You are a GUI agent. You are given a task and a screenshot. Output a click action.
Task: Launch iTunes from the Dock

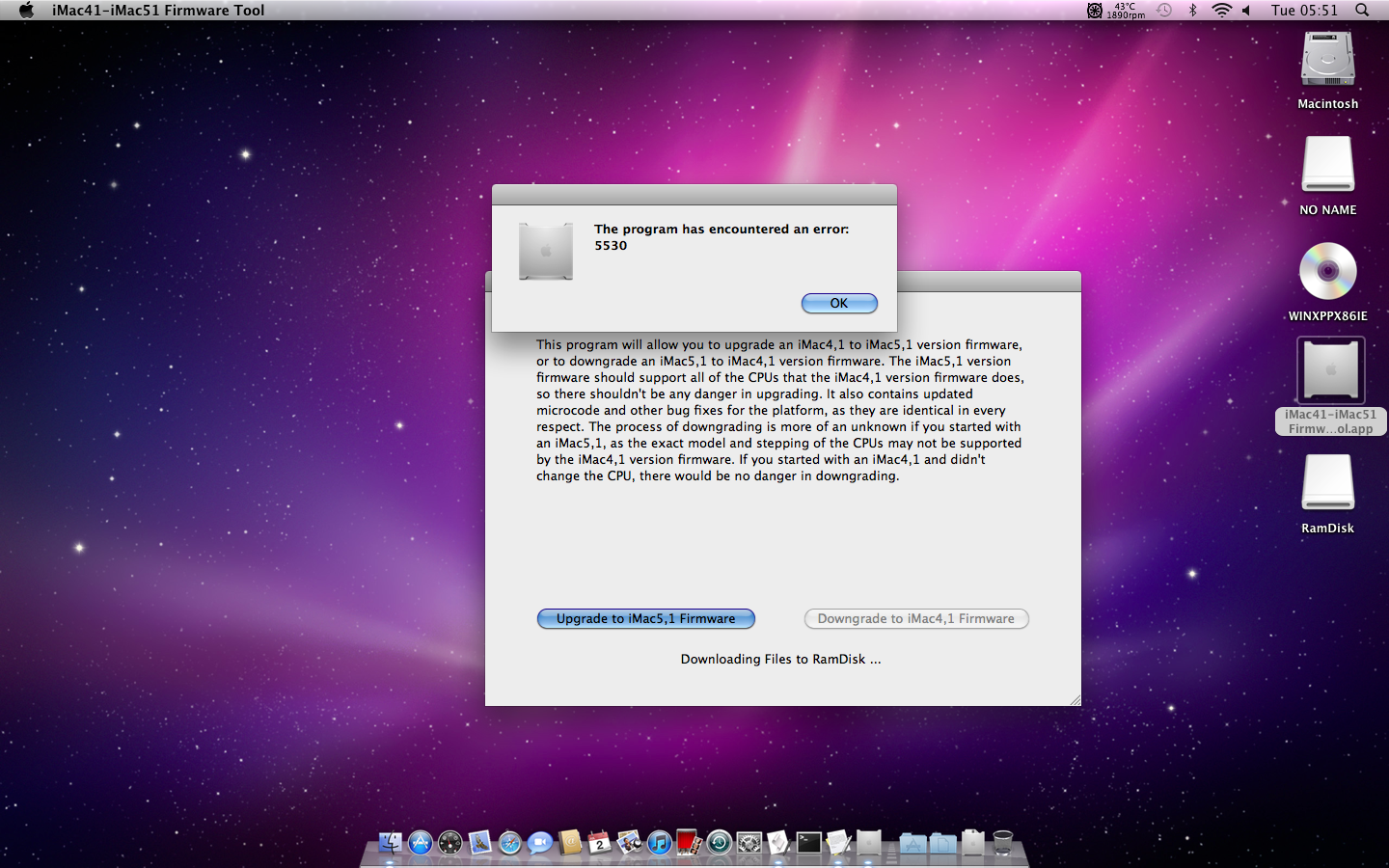pos(660,842)
